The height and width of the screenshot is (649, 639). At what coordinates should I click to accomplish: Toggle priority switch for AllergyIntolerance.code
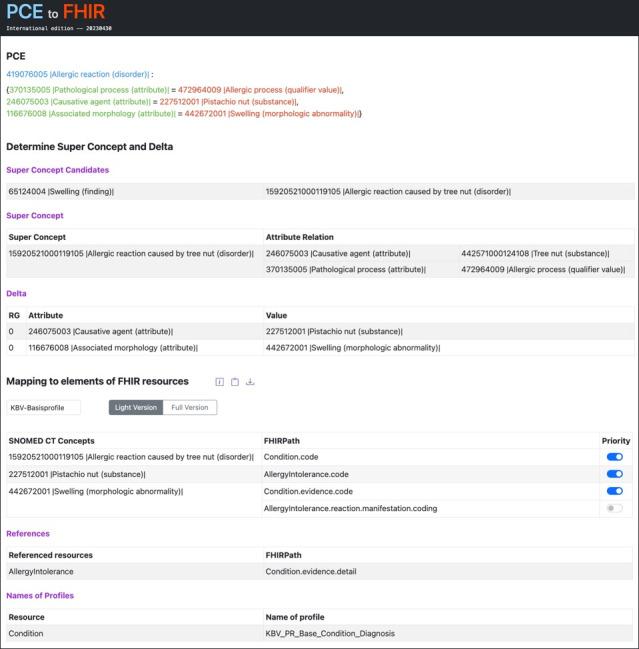point(614,474)
